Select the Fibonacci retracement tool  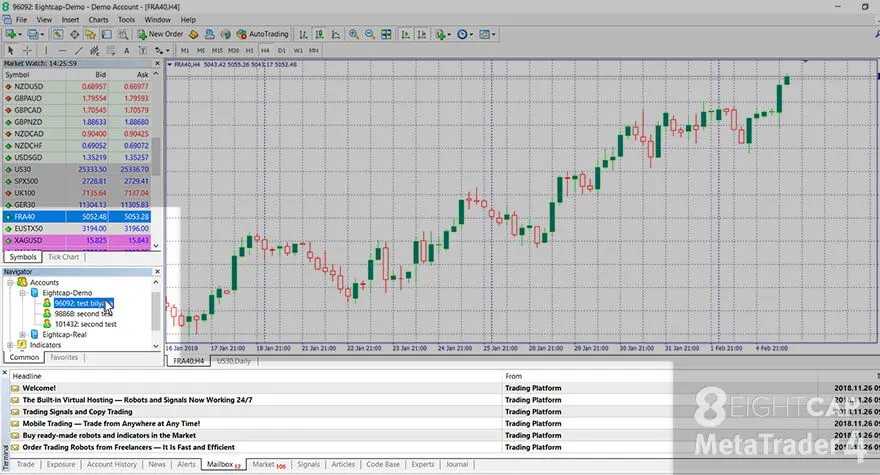111,51
